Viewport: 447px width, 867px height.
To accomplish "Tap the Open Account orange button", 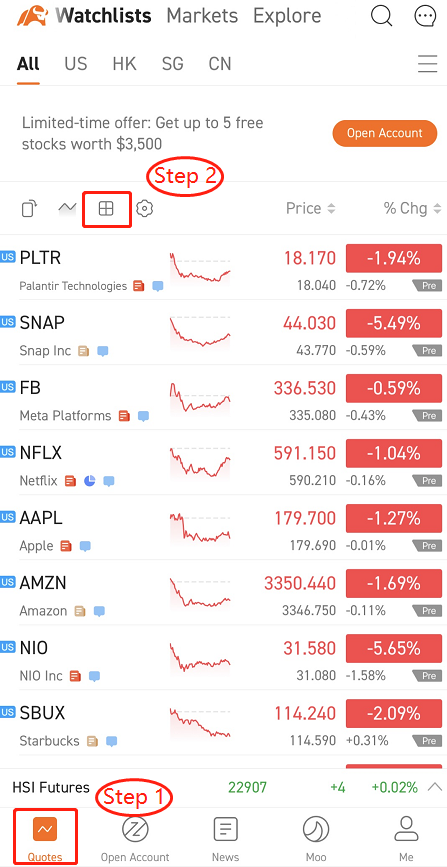I will point(384,133).
